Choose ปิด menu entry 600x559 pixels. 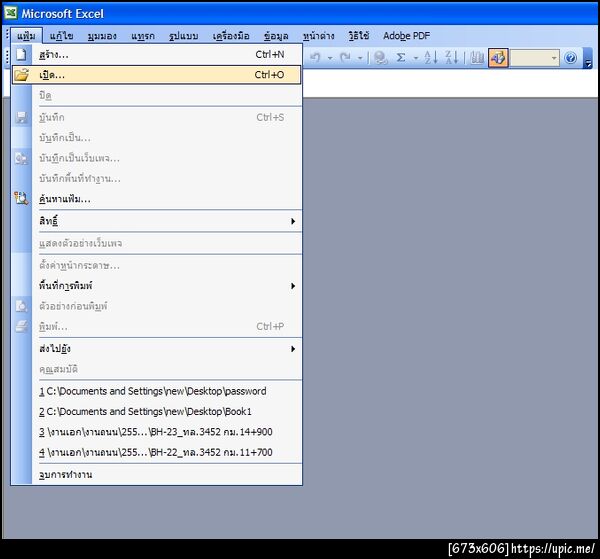pos(157,95)
